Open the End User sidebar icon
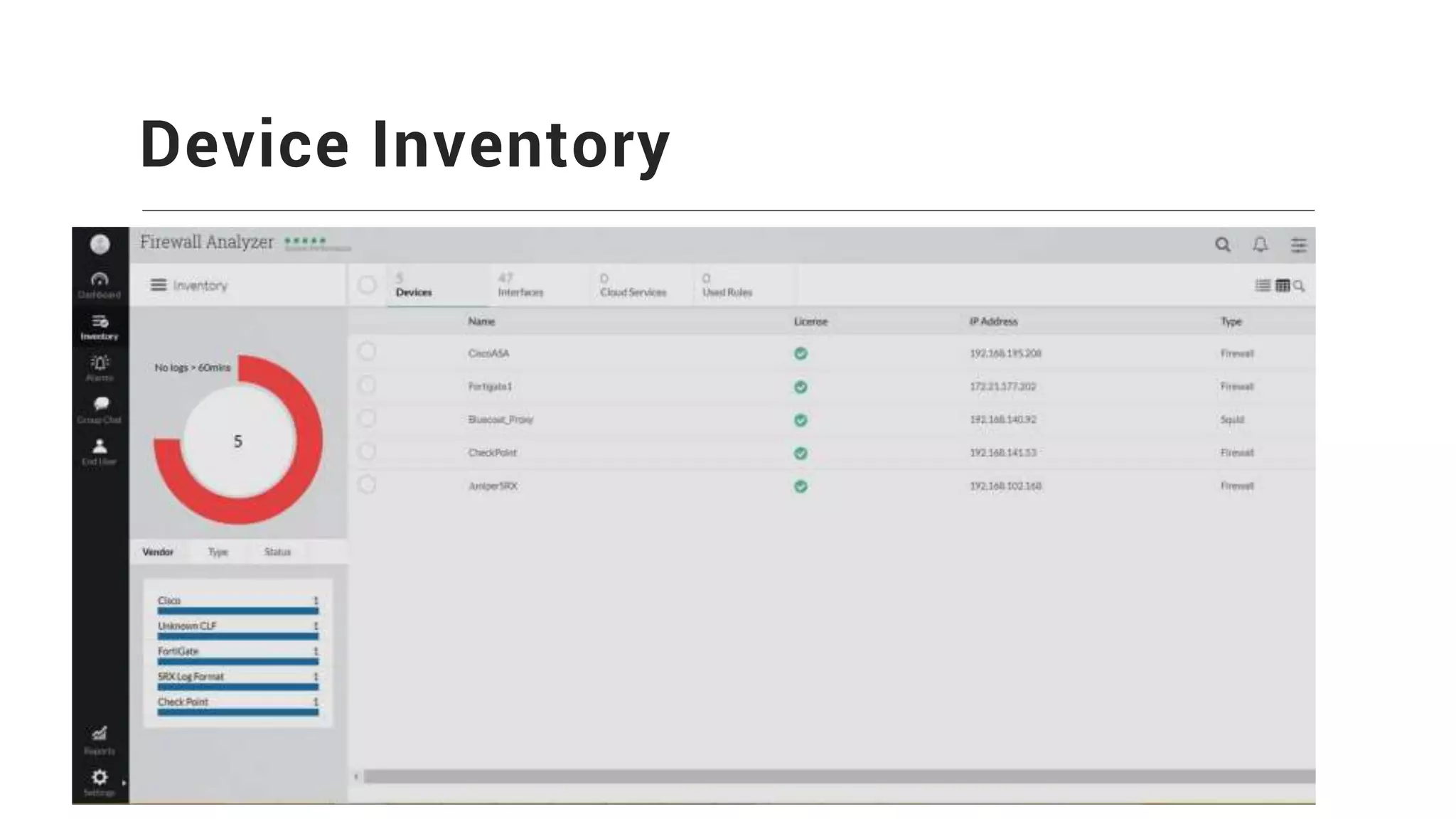The height and width of the screenshot is (819, 1456). pyautogui.click(x=100, y=451)
